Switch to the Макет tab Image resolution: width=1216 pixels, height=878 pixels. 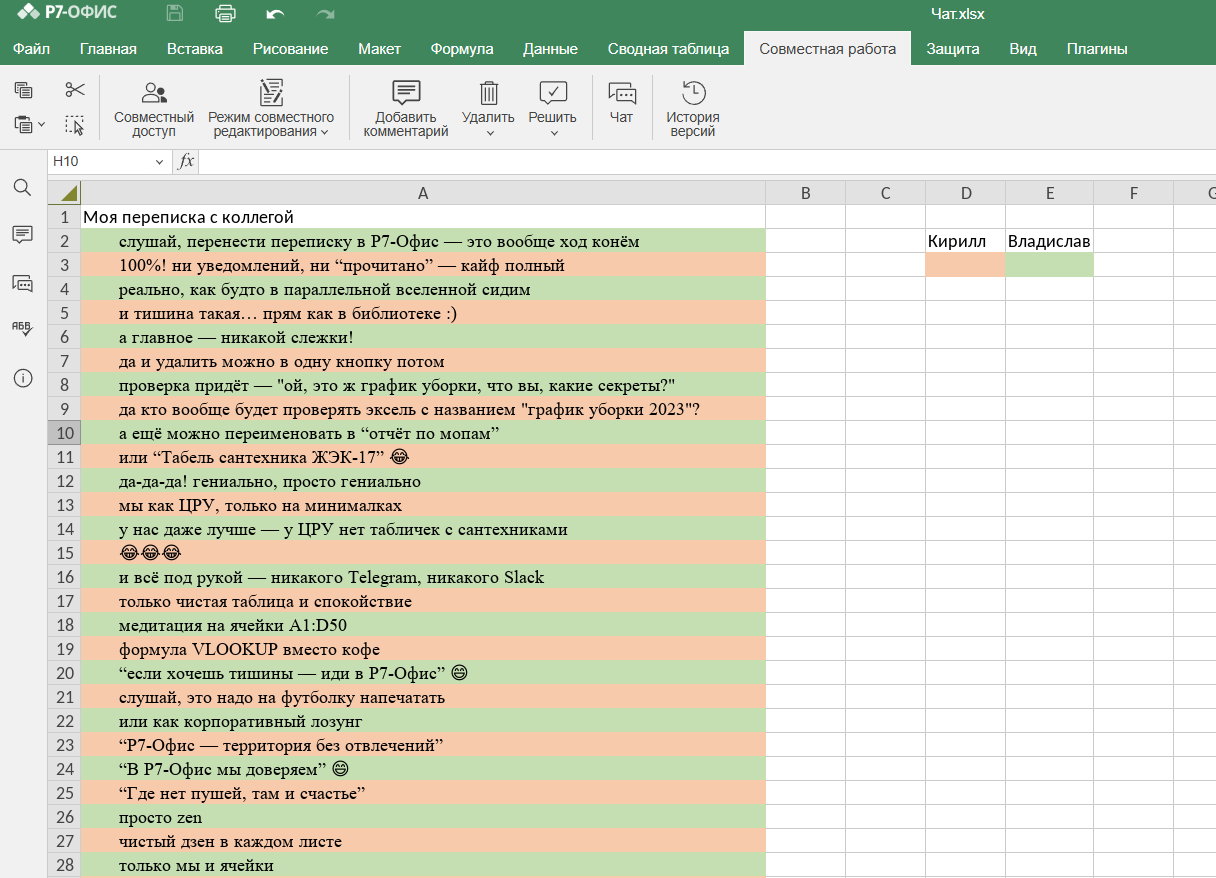379,49
